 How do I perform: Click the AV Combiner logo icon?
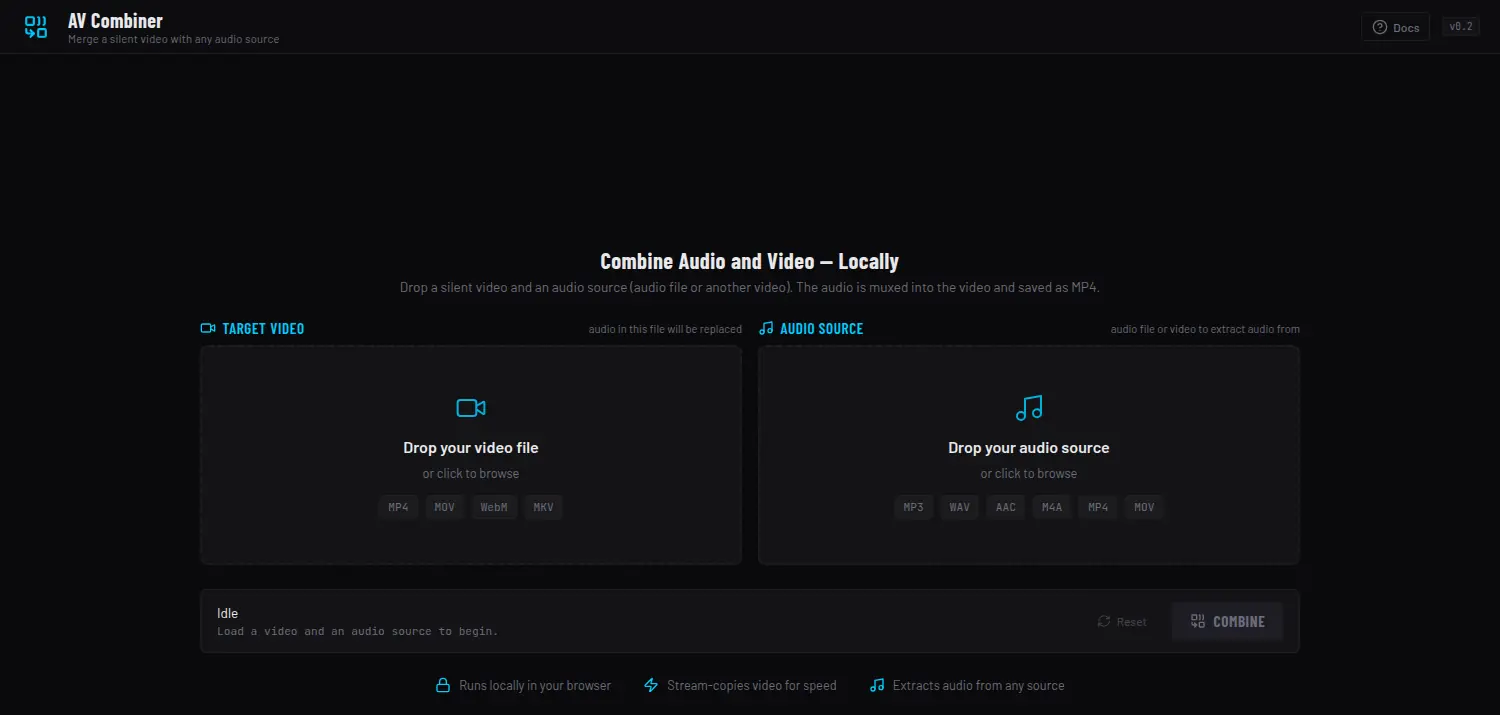coord(36,27)
